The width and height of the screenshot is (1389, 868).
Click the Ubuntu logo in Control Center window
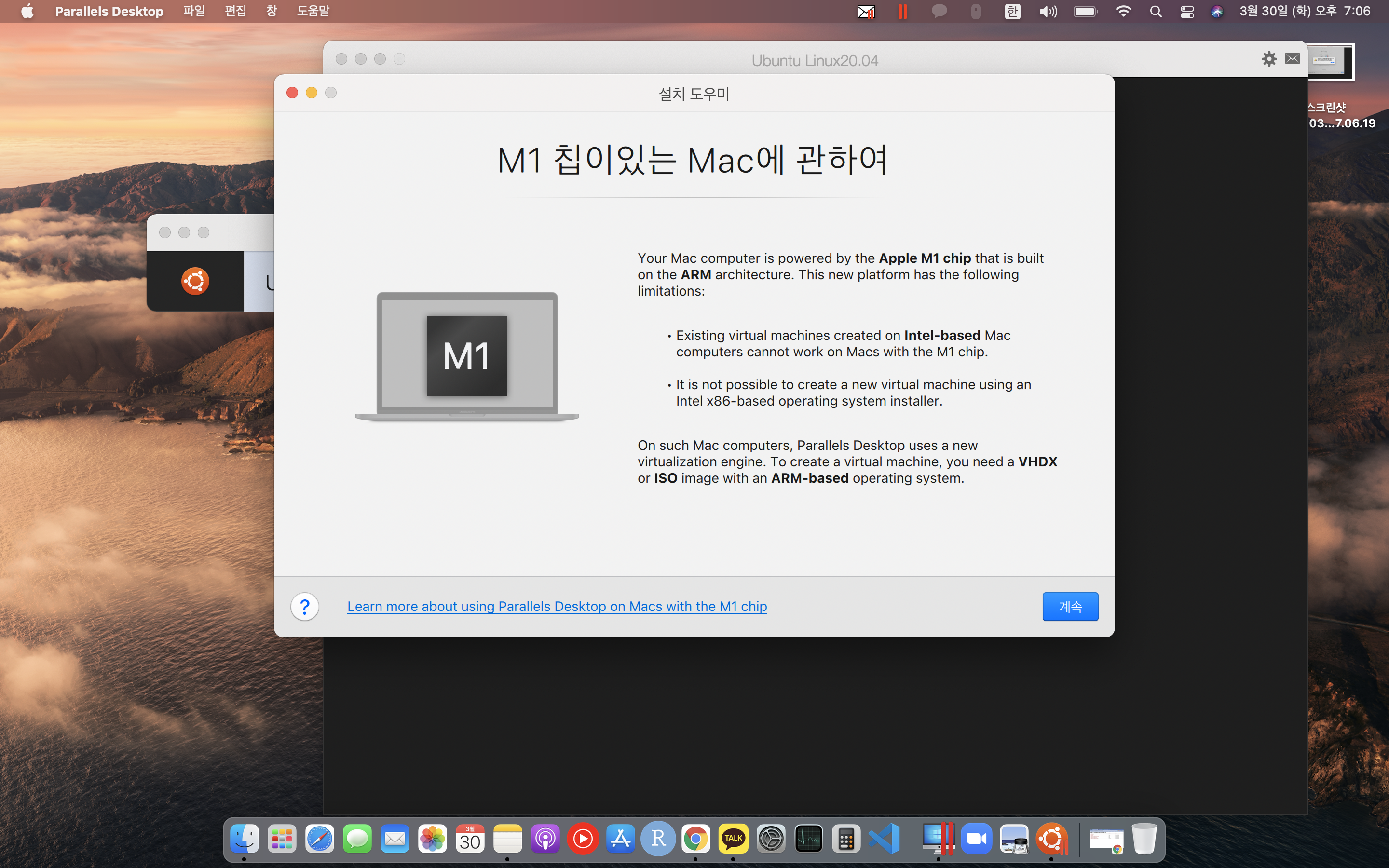click(x=195, y=281)
